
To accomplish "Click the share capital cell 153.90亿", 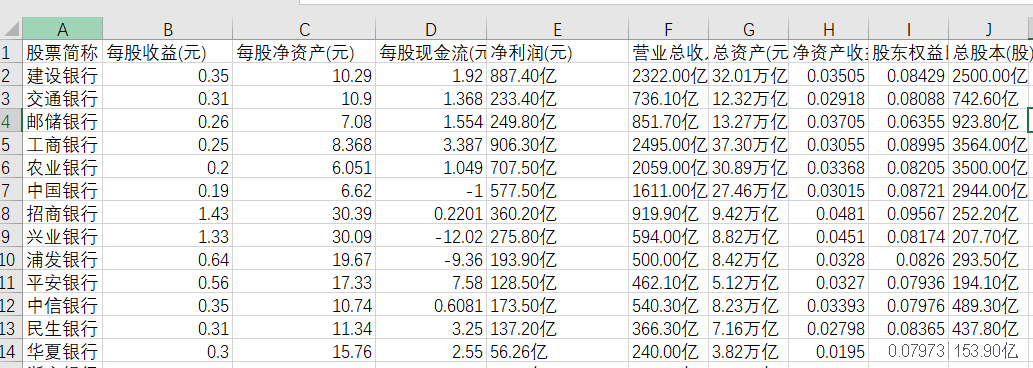I will pyautogui.click(x=989, y=351).
